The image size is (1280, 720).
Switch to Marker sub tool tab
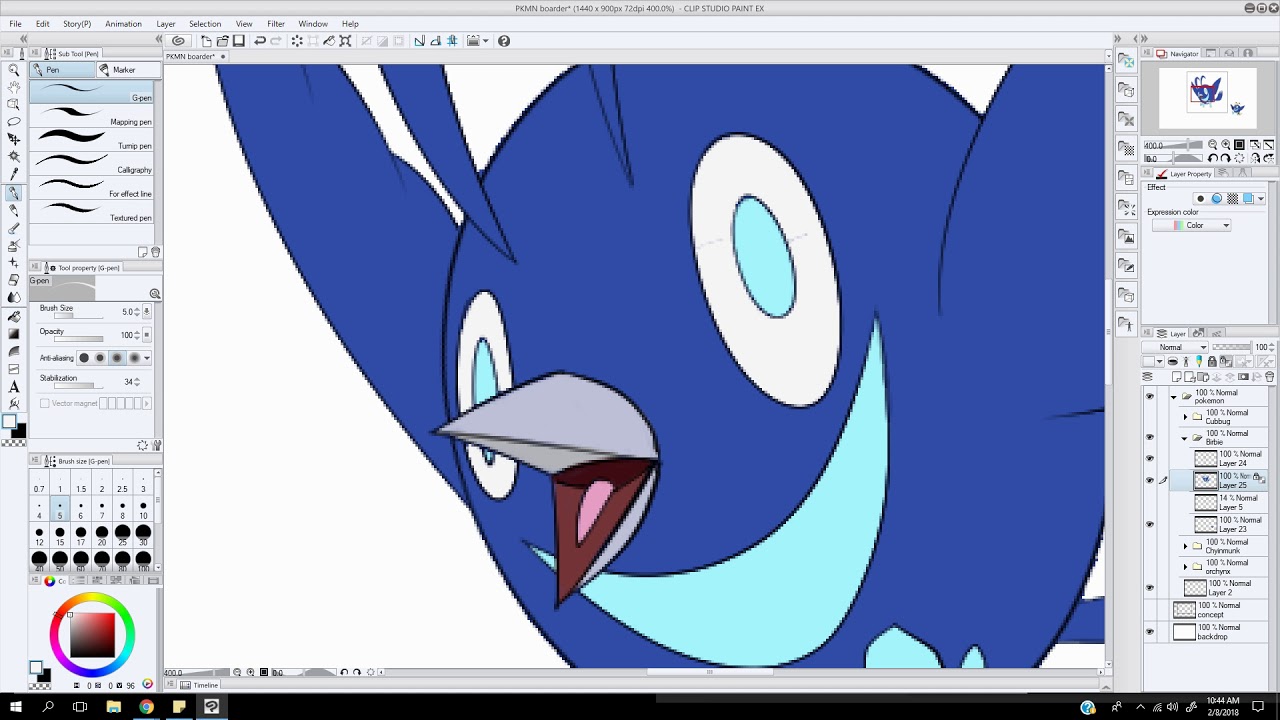tap(127, 70)
